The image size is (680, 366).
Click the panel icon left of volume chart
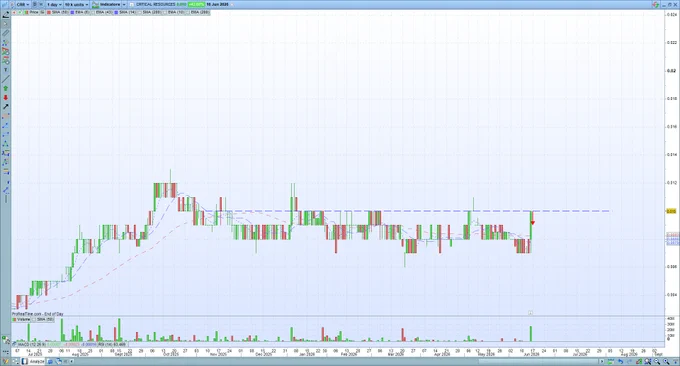coord(5,339)
